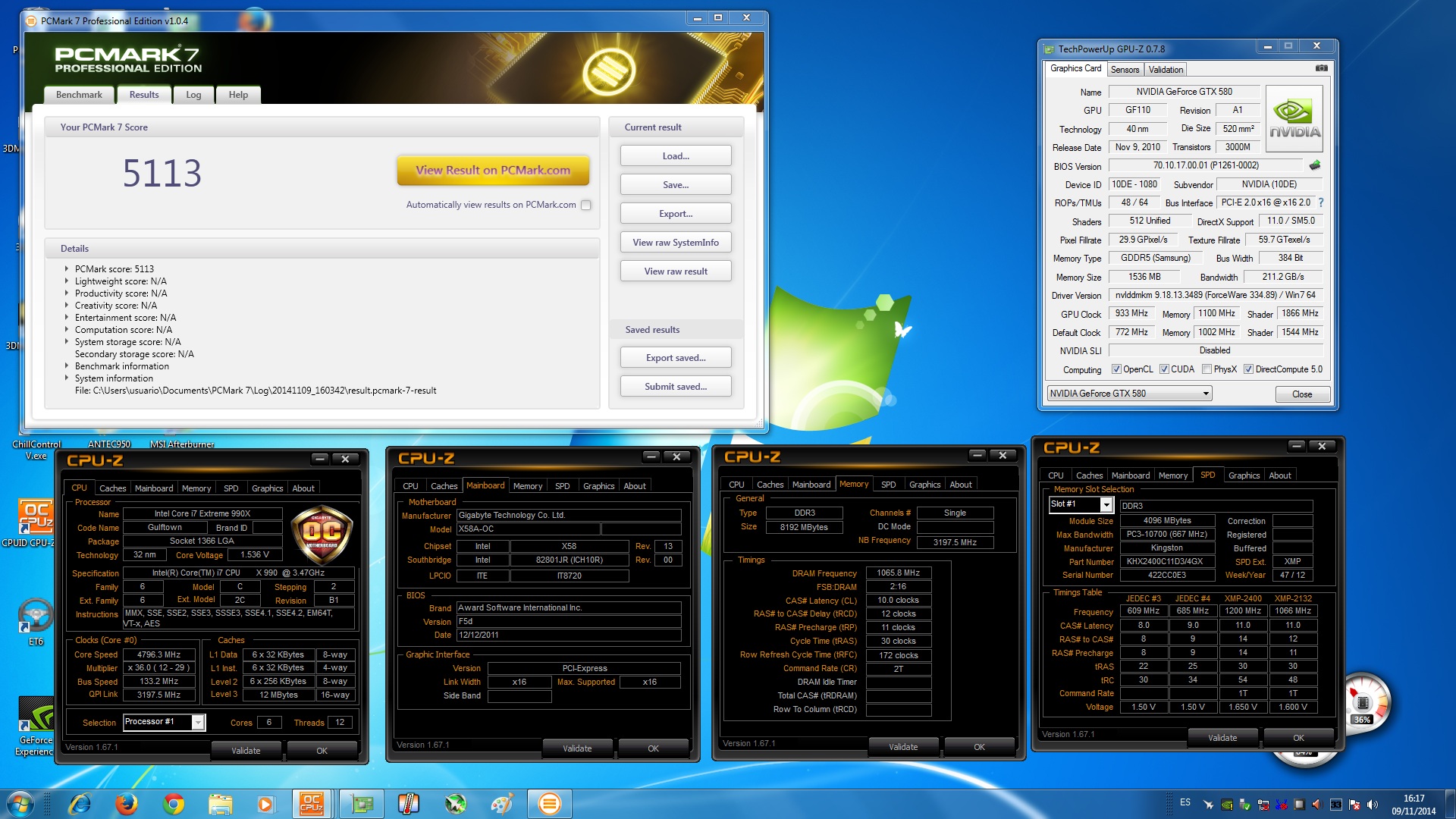
Task: Click the Safely Remove Hardware tray icon
Action: tap(1244, 805)
